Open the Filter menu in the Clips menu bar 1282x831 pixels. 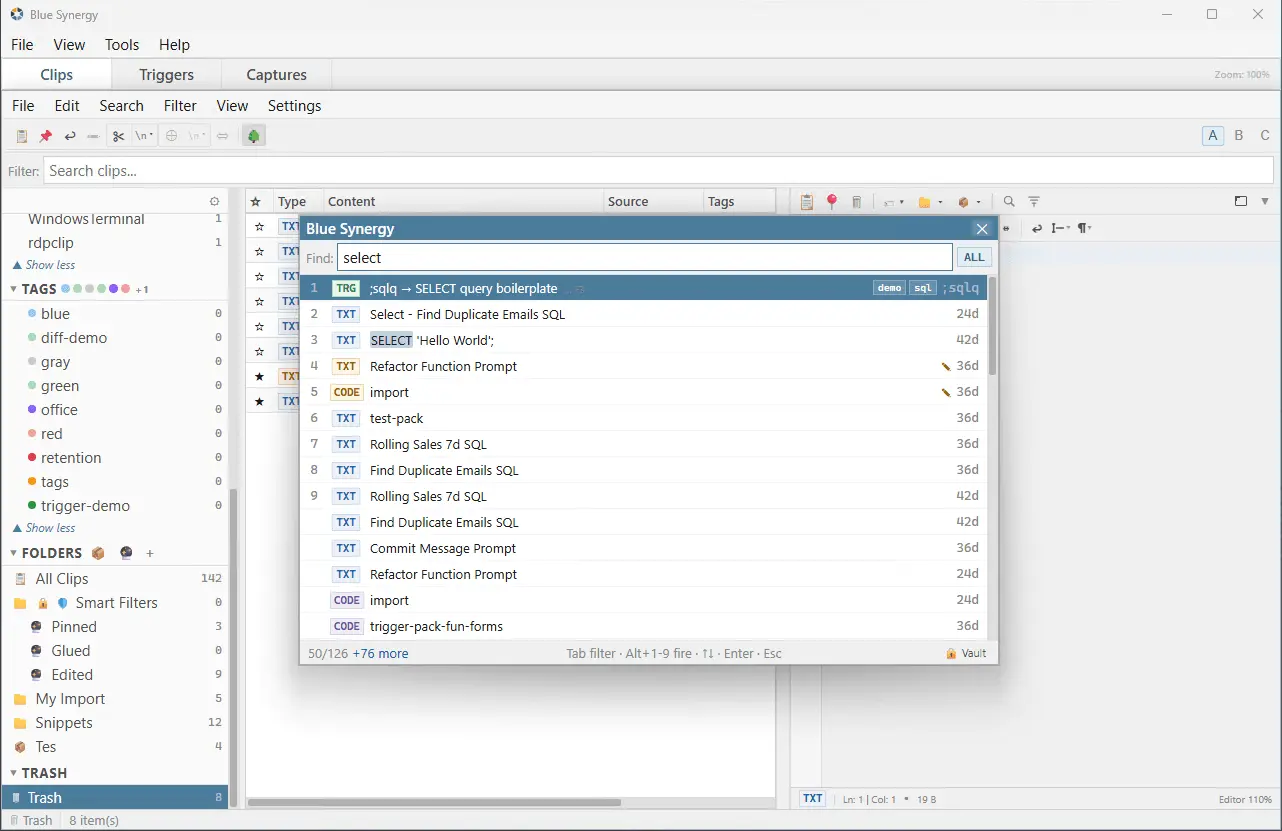click(x=180, y=106)
